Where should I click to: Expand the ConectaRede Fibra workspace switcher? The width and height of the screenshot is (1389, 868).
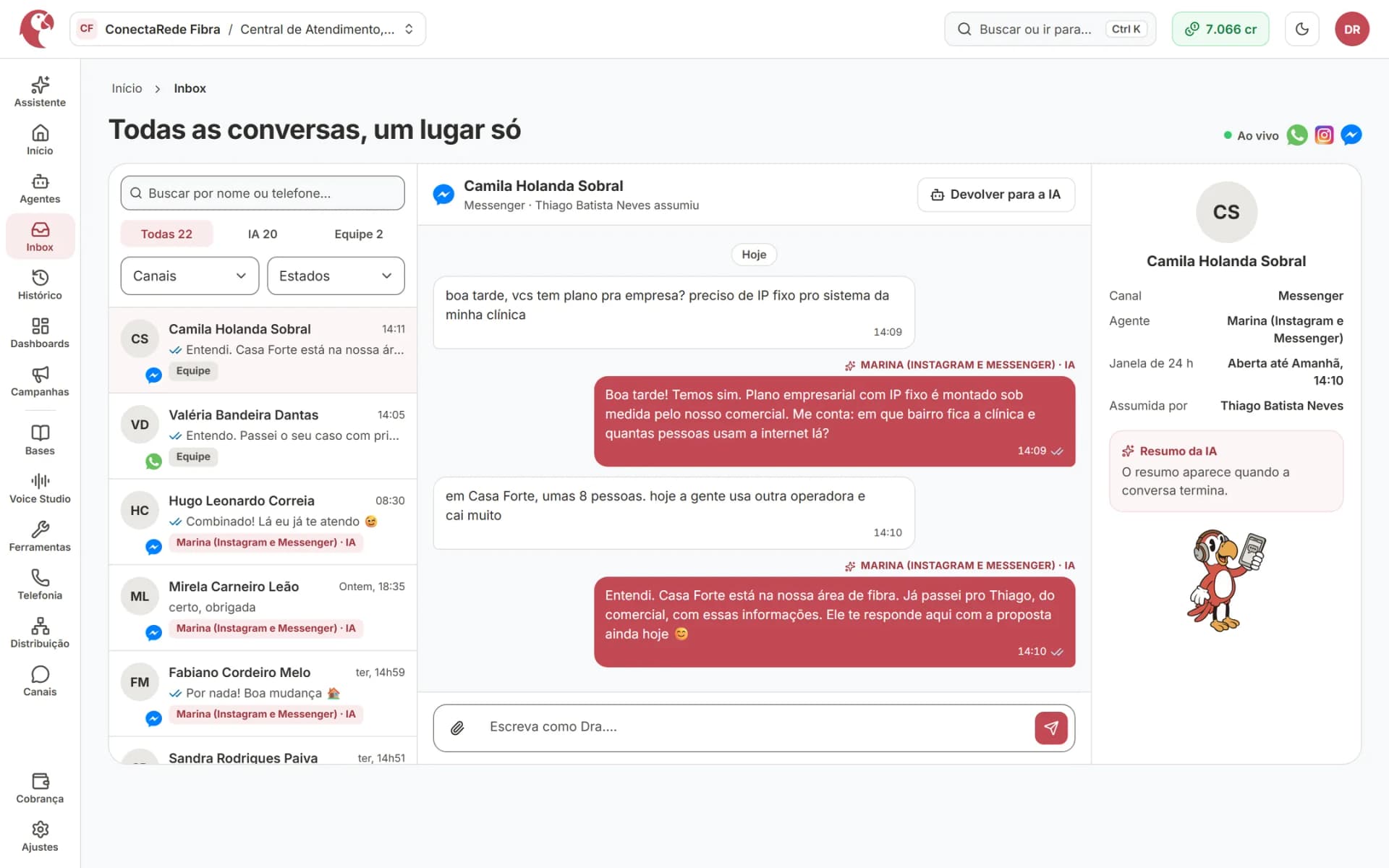[247, 29]
